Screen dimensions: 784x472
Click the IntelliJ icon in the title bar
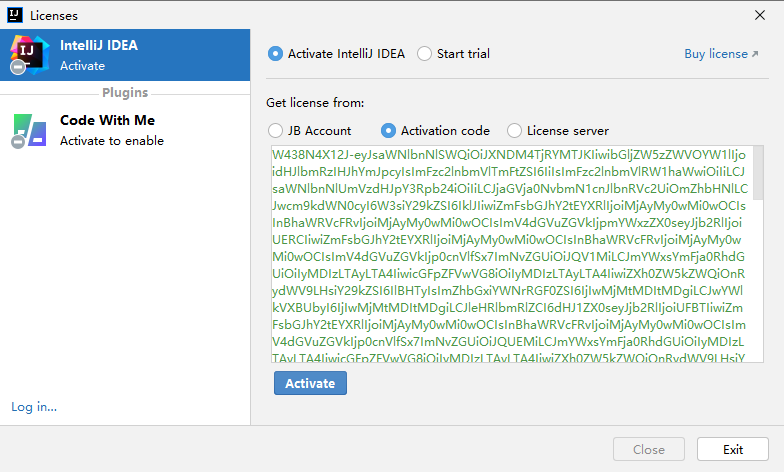coord(15,15)
